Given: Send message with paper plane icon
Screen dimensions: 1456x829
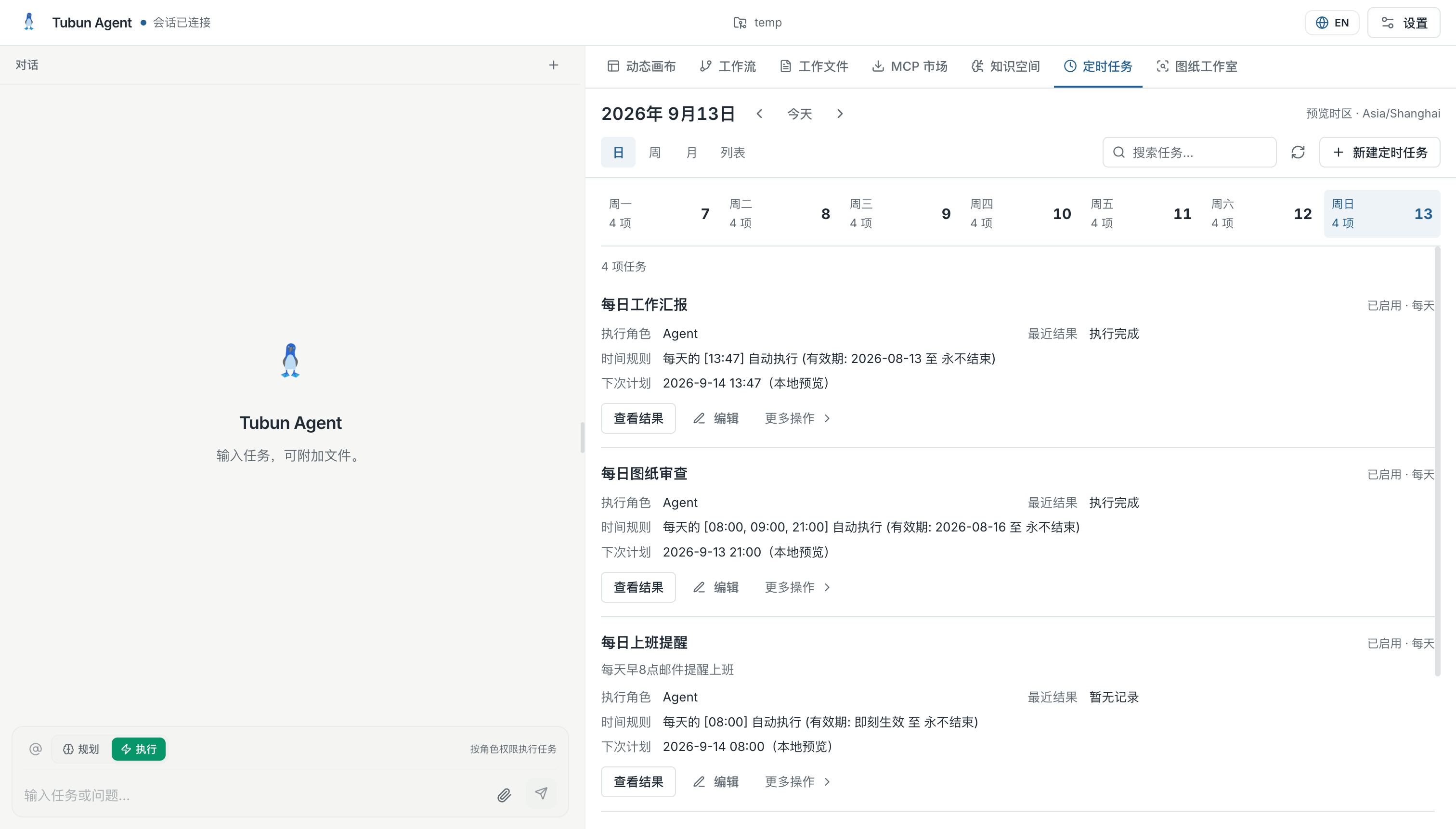Looking at the screenshot, I should coord(541,793).
